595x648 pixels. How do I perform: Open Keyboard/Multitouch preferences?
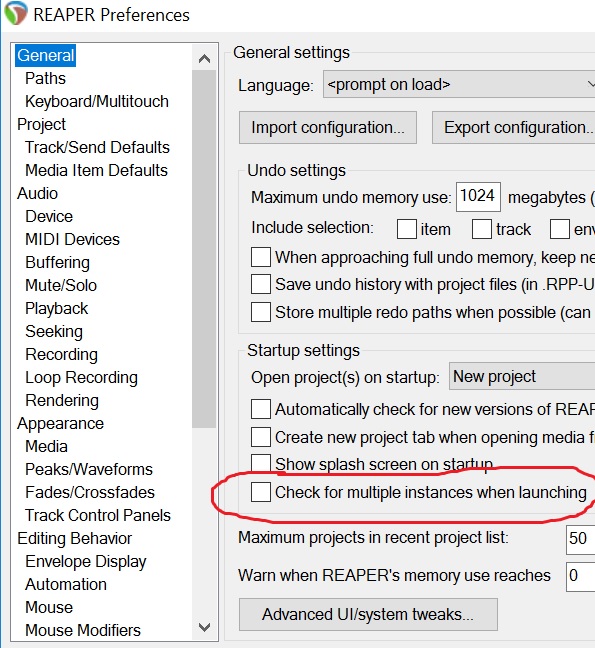click(97, 101)
